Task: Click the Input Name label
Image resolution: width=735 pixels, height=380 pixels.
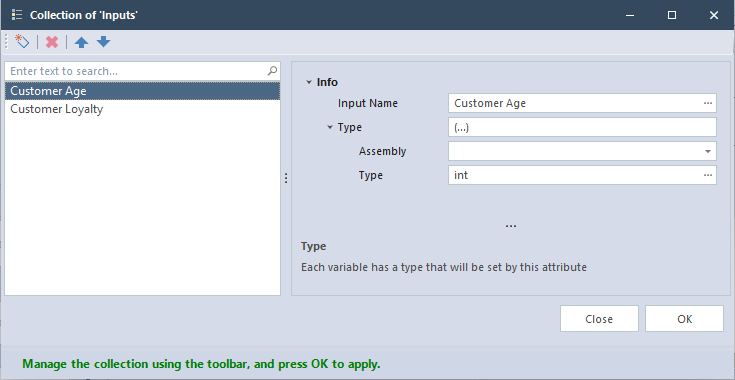Action: point(368,104)
